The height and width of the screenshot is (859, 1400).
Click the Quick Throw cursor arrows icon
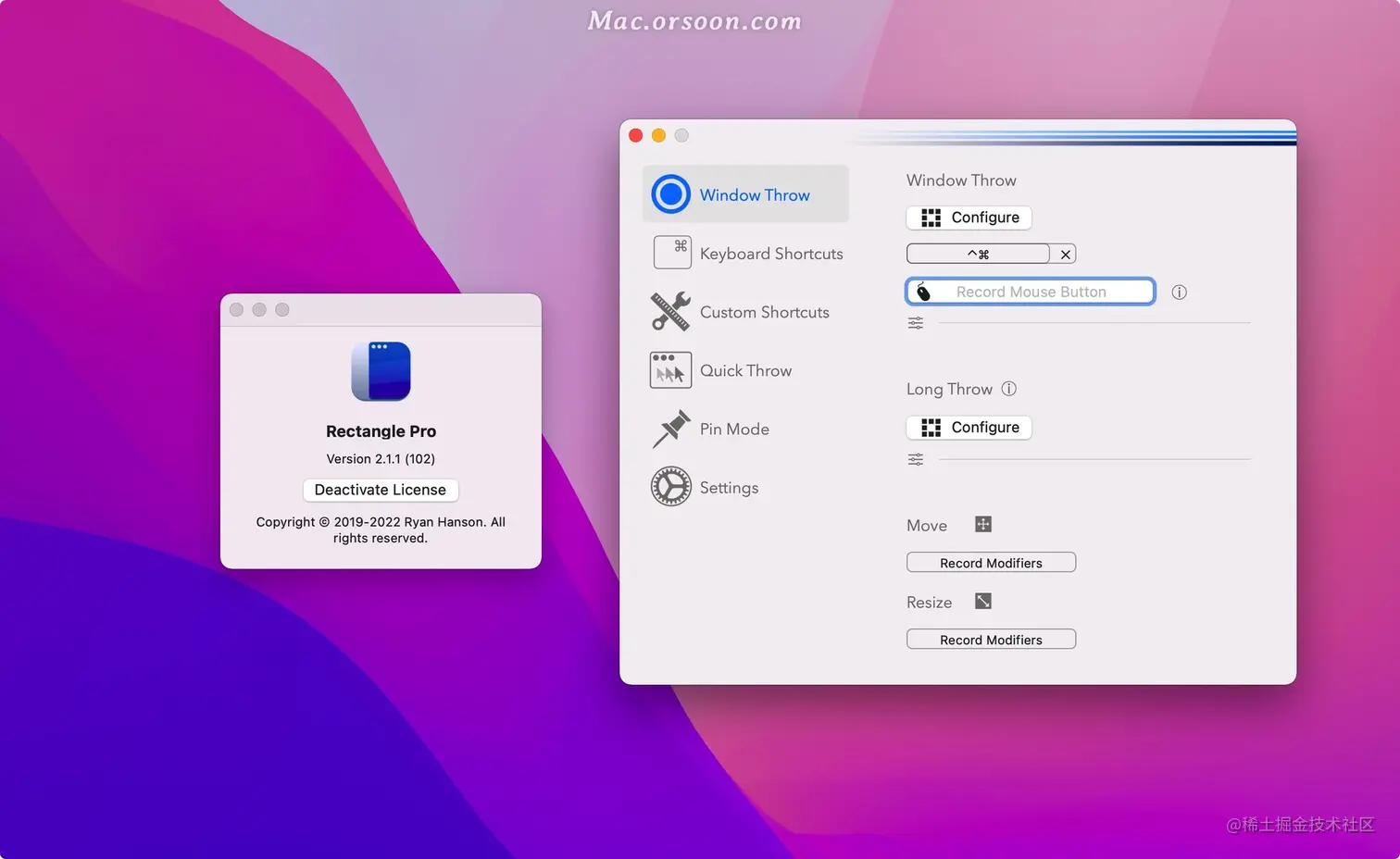pyautogui.click(x=671, y=370)
